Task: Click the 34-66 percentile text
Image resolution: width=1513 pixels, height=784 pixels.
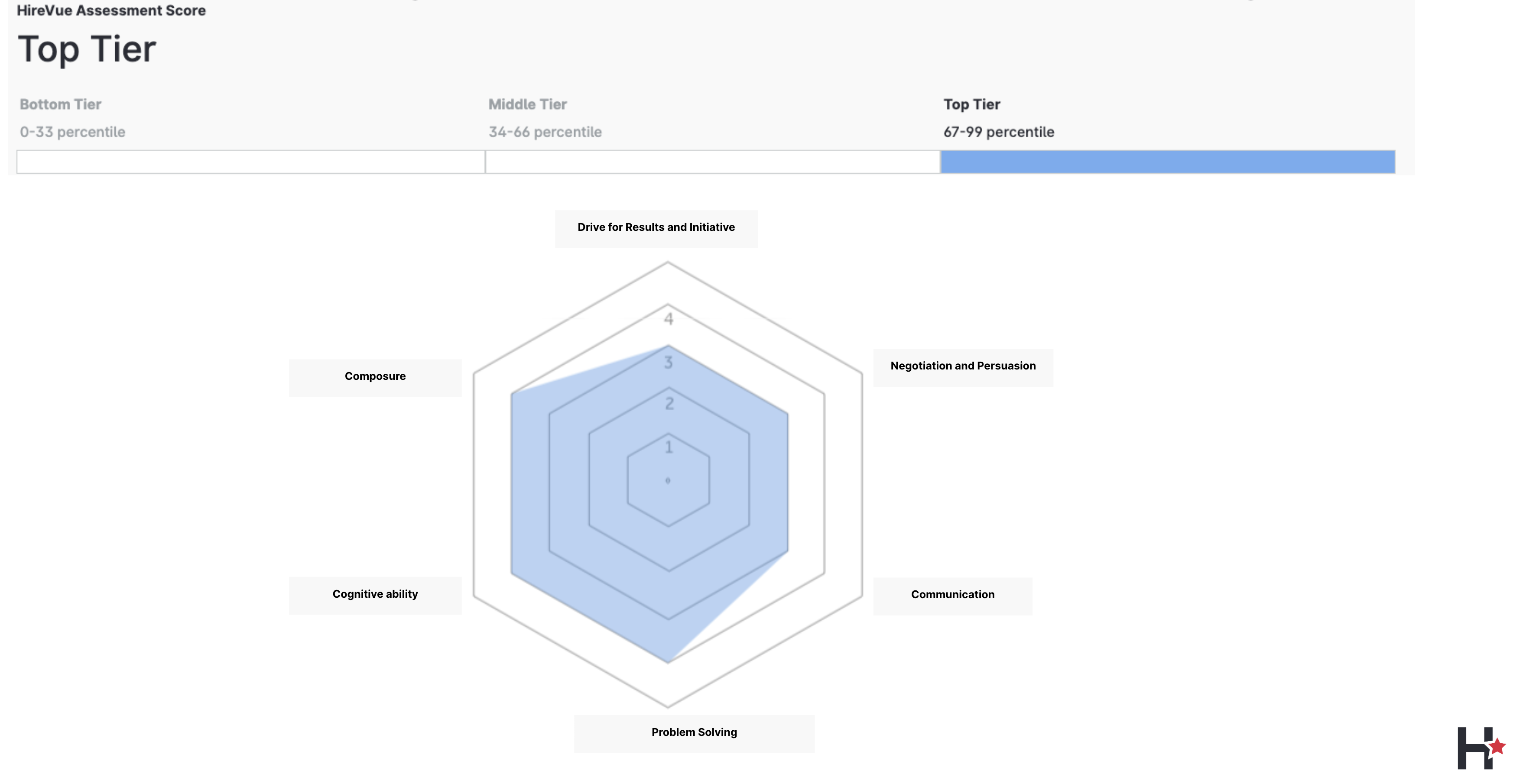Action: coord(545,132)
